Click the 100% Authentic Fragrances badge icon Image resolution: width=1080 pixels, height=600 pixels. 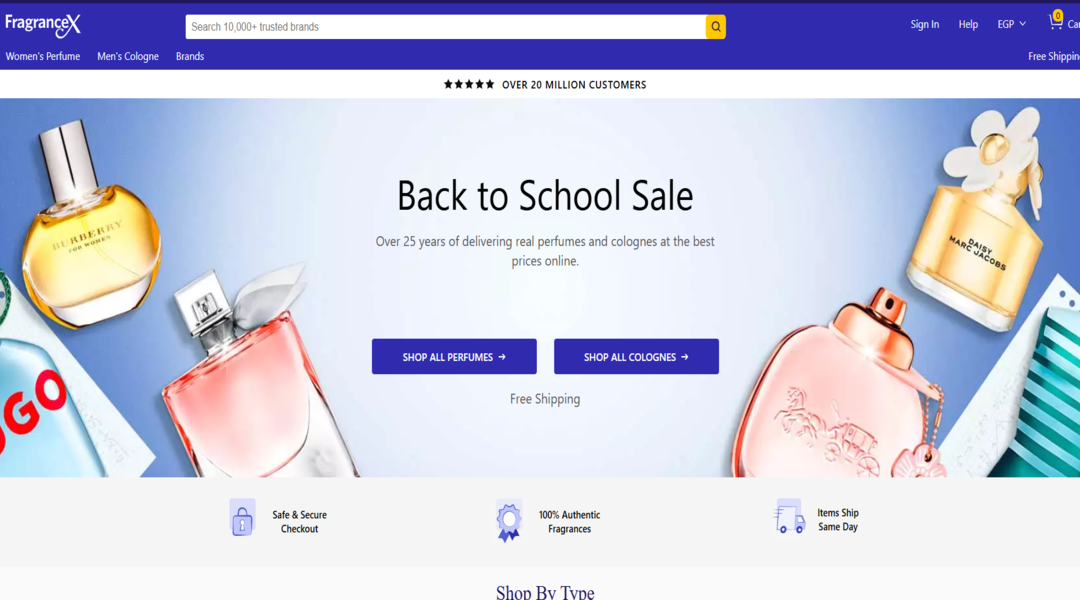click(x=509, y=520)
